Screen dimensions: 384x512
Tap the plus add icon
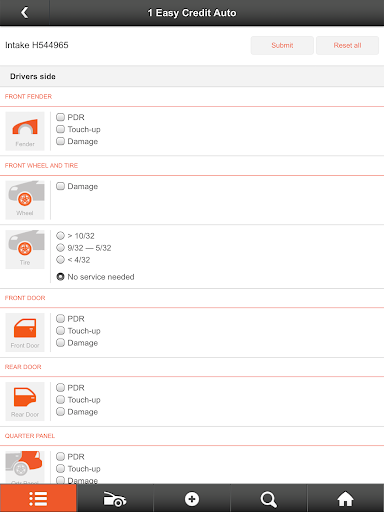pos(192,499)
